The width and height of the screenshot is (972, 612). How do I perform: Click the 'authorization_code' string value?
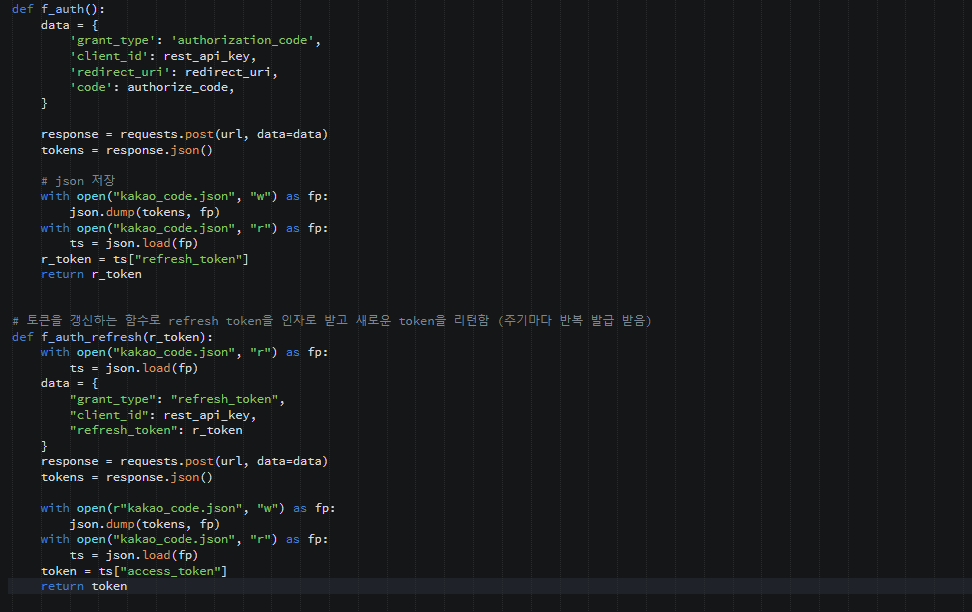tap(243, 40)
